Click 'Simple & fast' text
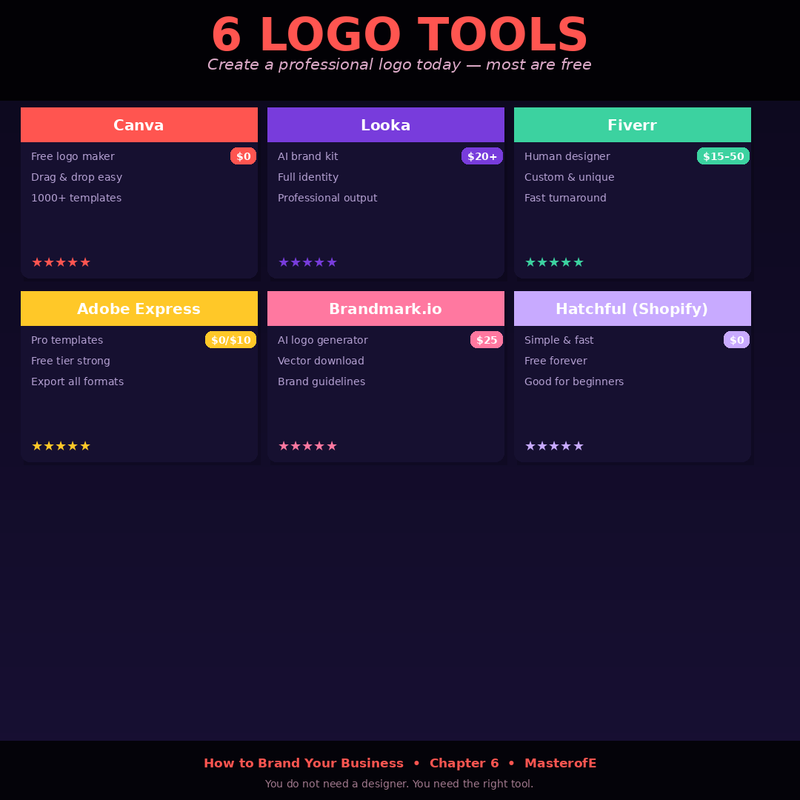Image resolution: width=800 pixels, height=800 pixels. coord(559,340)
